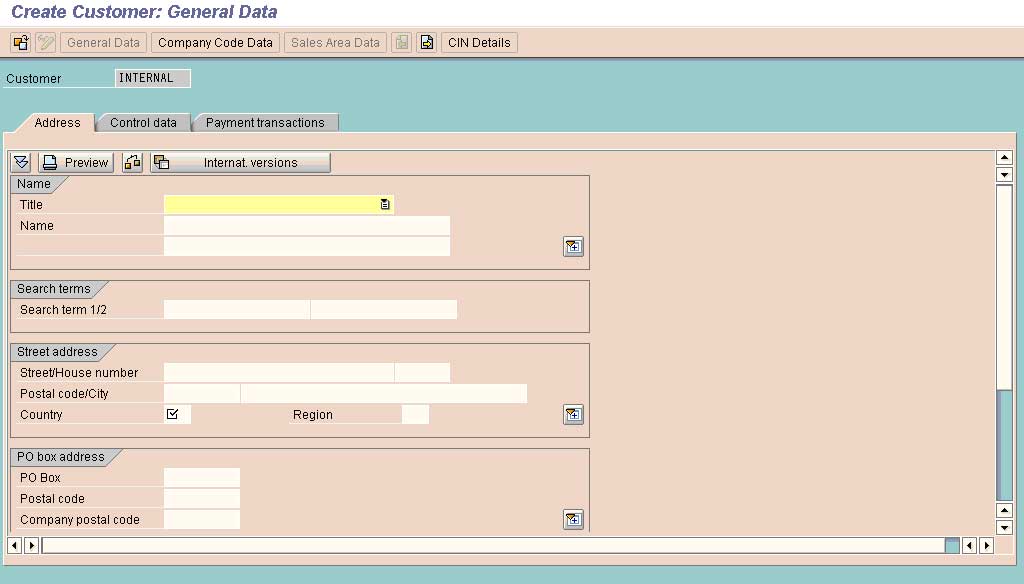1024x584 pixels.
Task: Click the bottom scroll down arrow
Action: click(1004, 527)
